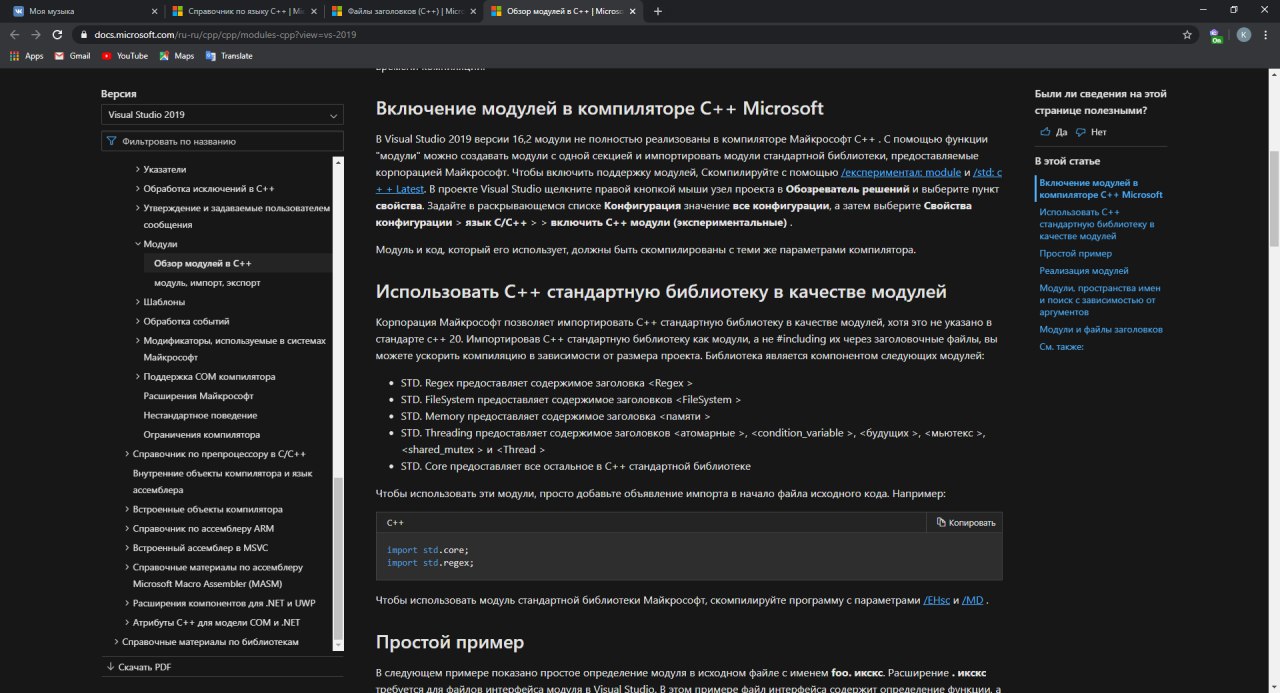Click the thumbs-up 'Да' feedback button
Viewport: 1280px width, 693px height.
(x=1053, y=132)
